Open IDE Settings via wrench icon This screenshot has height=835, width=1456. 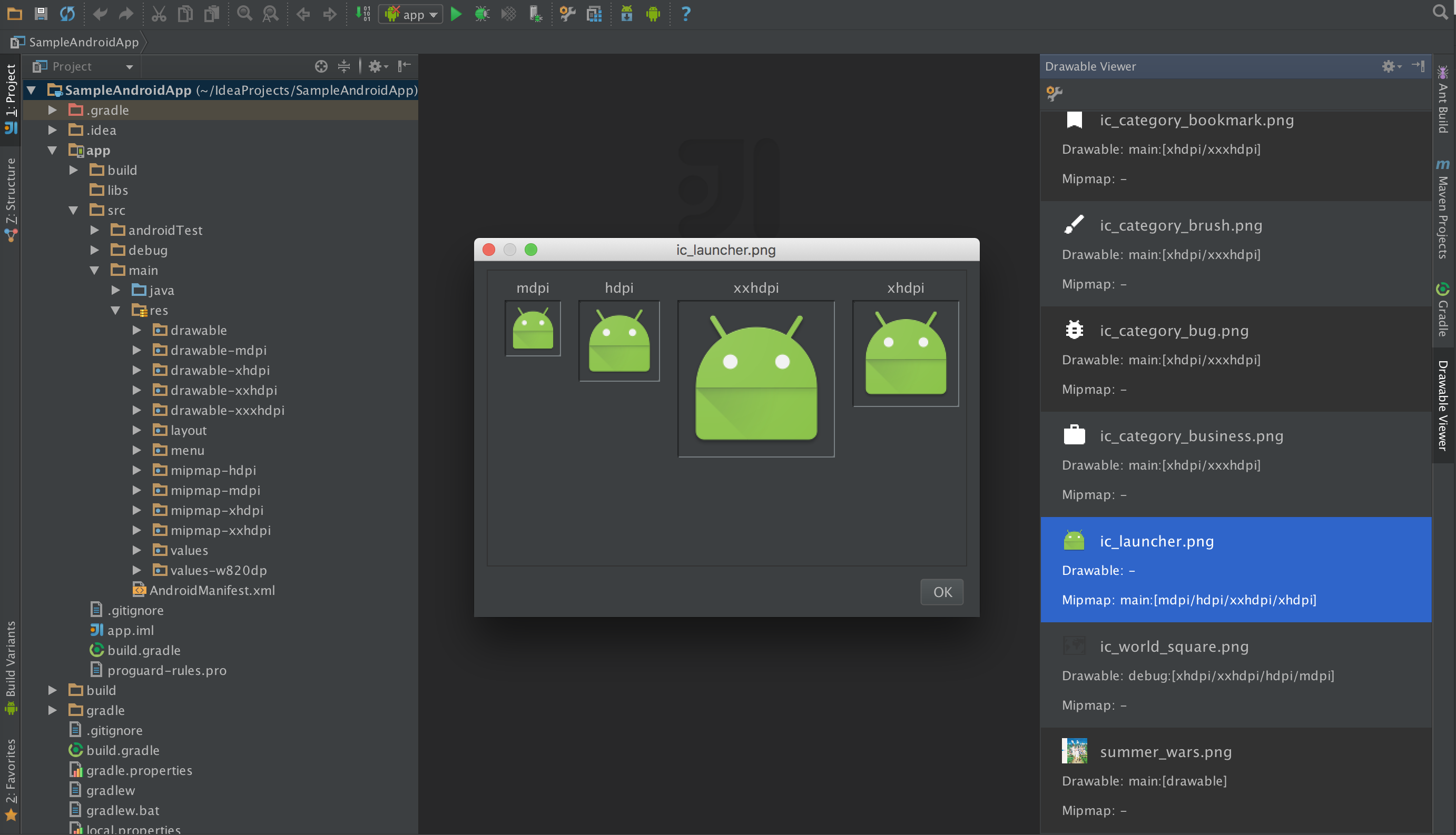[567, 14]
